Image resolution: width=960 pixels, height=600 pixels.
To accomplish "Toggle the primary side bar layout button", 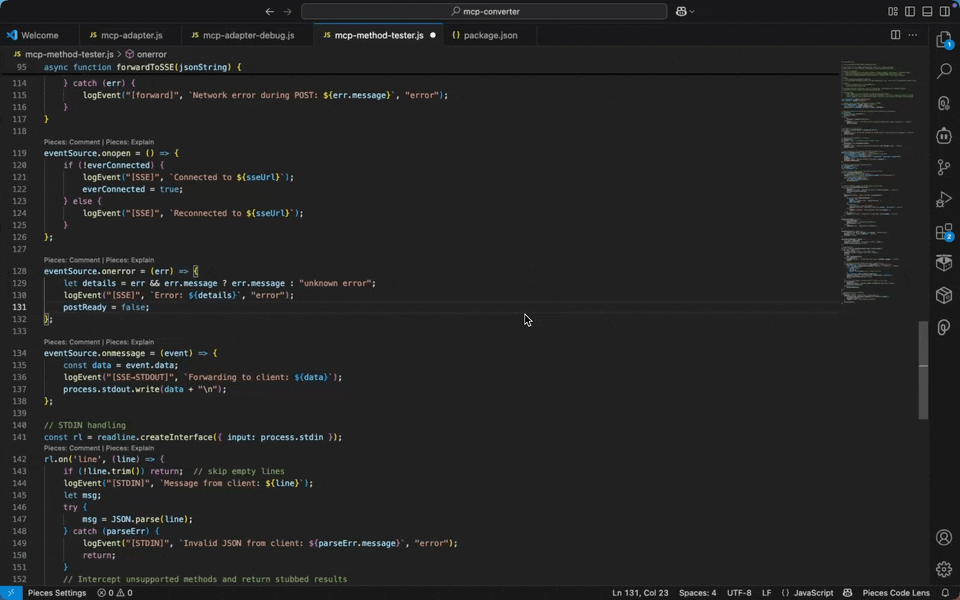I will [x=910, y=11].
